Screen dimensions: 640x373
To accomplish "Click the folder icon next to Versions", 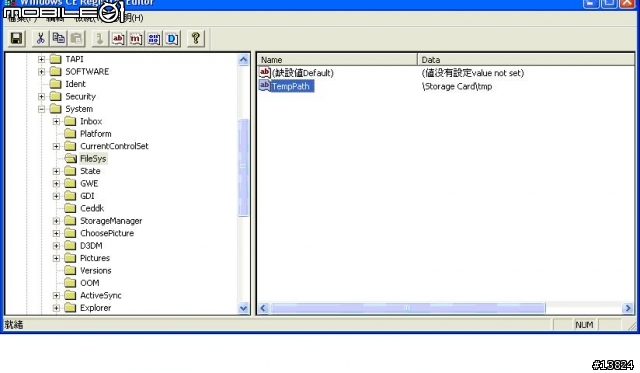I will pos(70,271).
